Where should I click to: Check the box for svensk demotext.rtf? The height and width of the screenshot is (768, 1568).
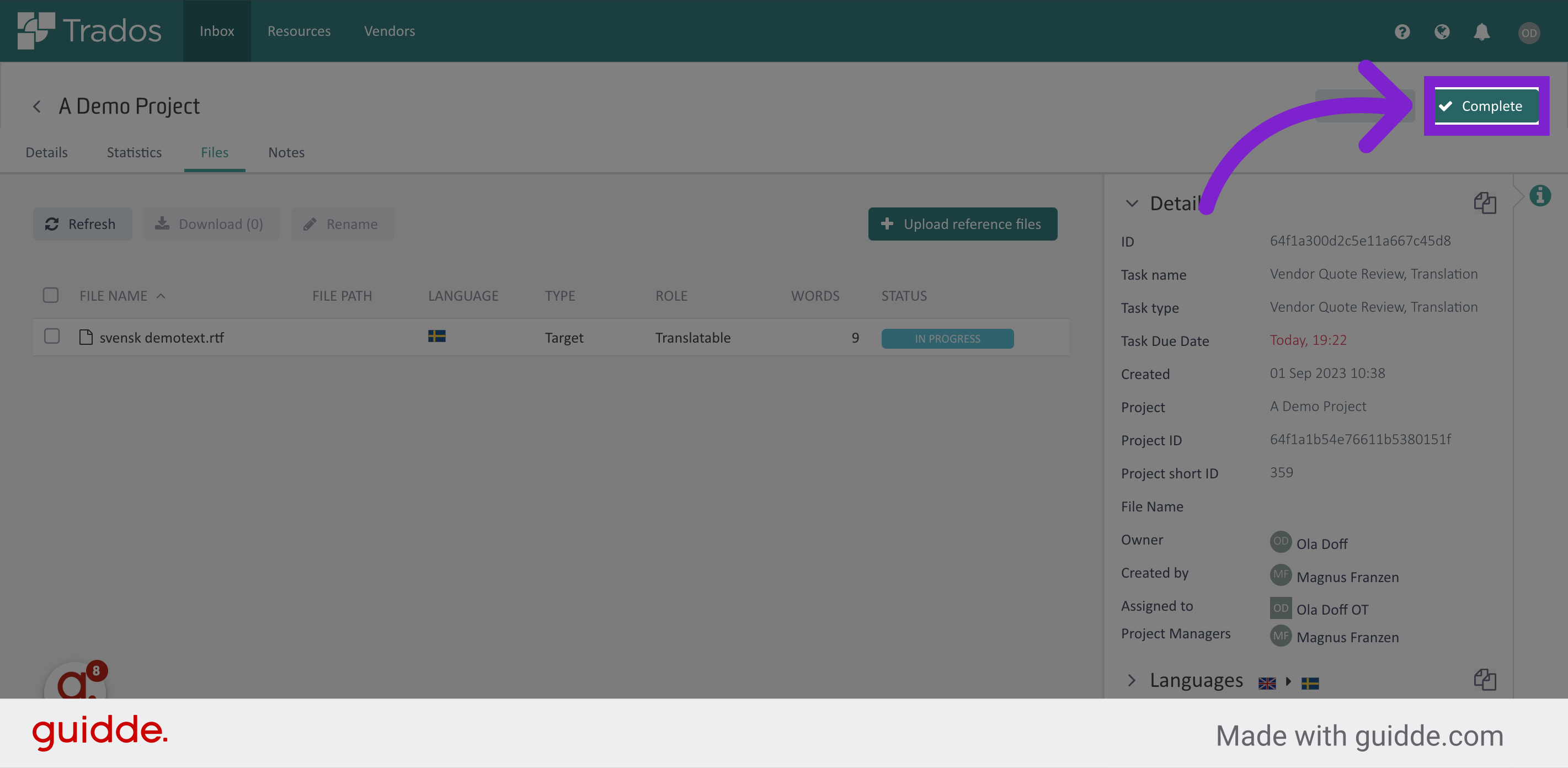click(52, 336)
